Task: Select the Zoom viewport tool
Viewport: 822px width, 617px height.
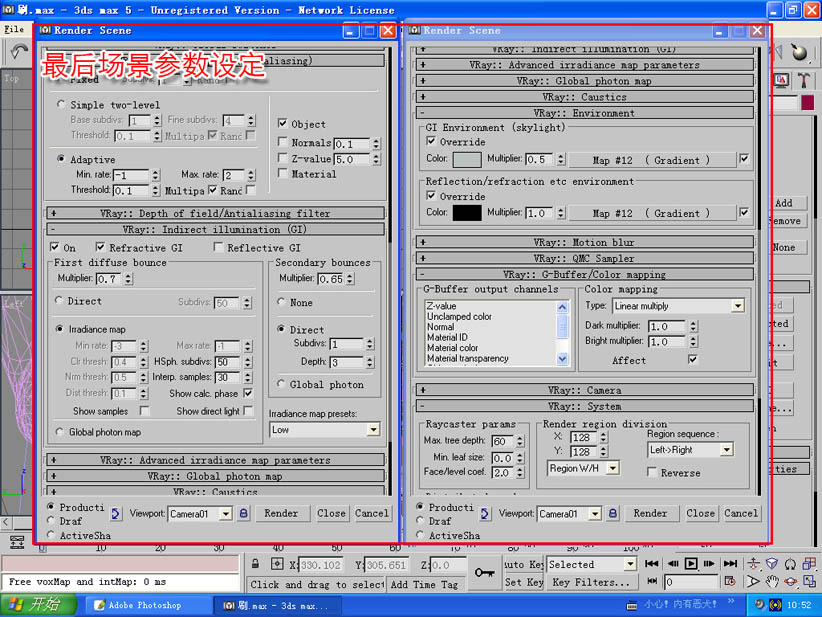Action: [x=753, y=564]
